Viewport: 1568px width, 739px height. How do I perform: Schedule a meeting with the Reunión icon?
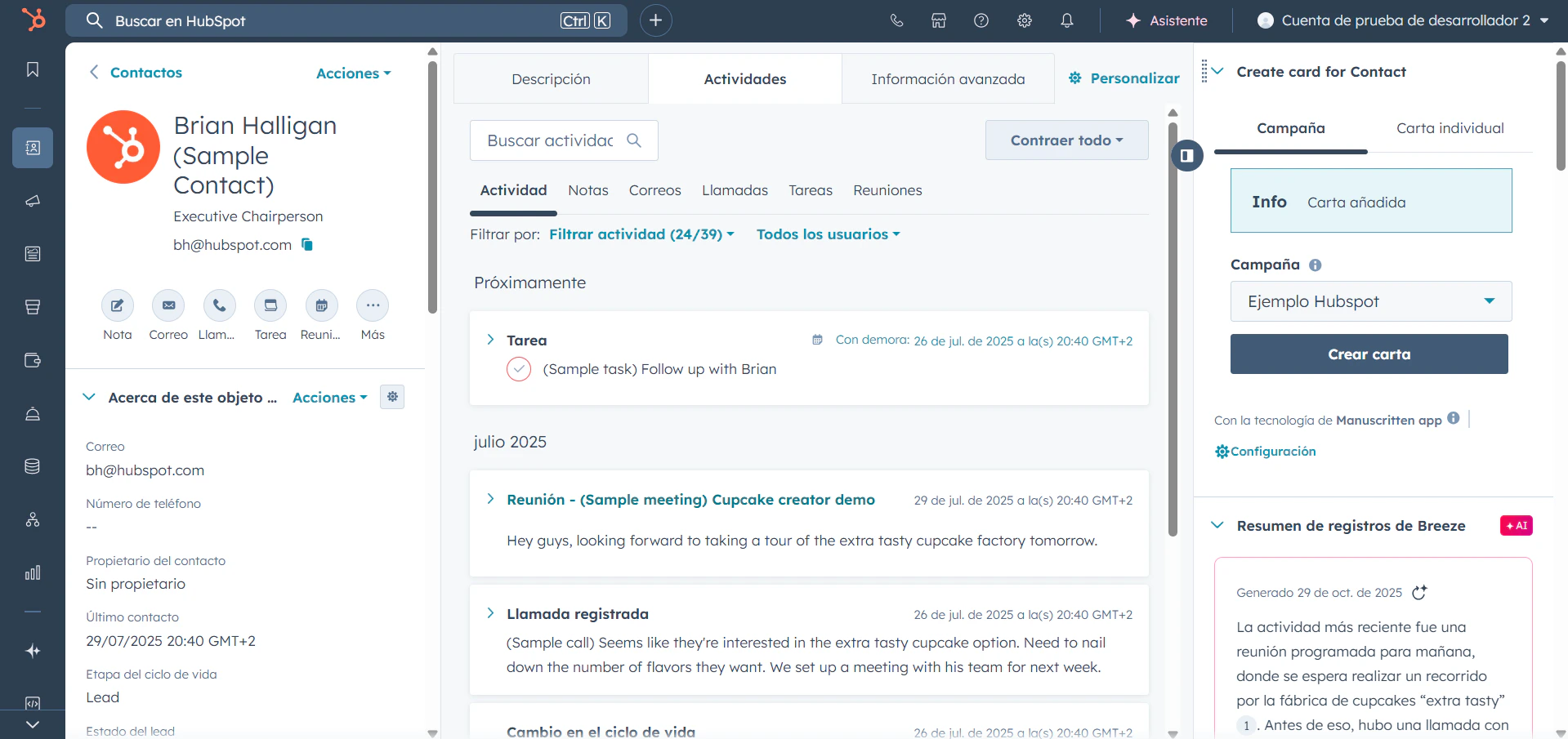pyautogui.click(x=321, y=305)
